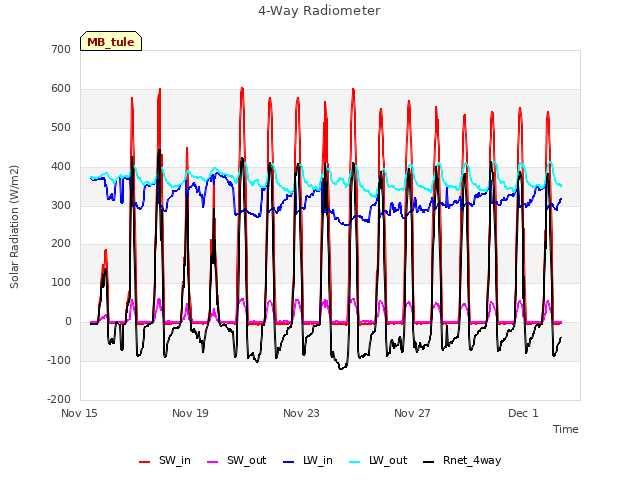Click the 300 y-axis tick label
The image size is (640, 480).
61,205
